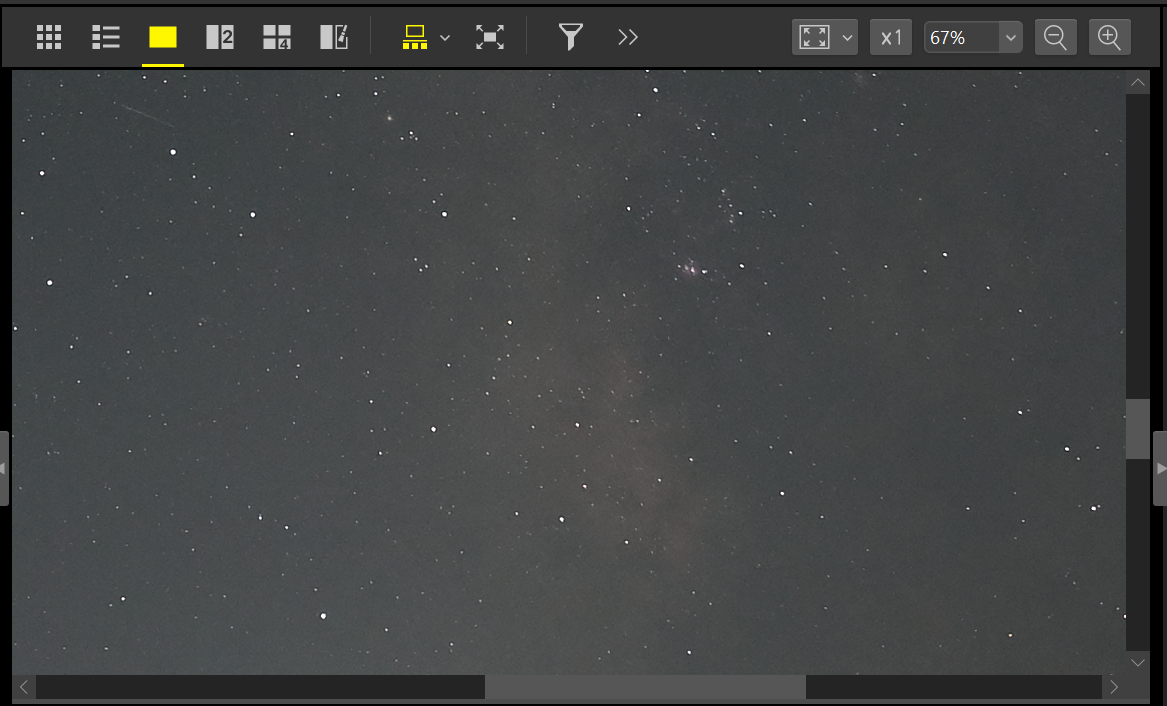Zoom out with the minus magnifier

click(x=1055, y=38)
